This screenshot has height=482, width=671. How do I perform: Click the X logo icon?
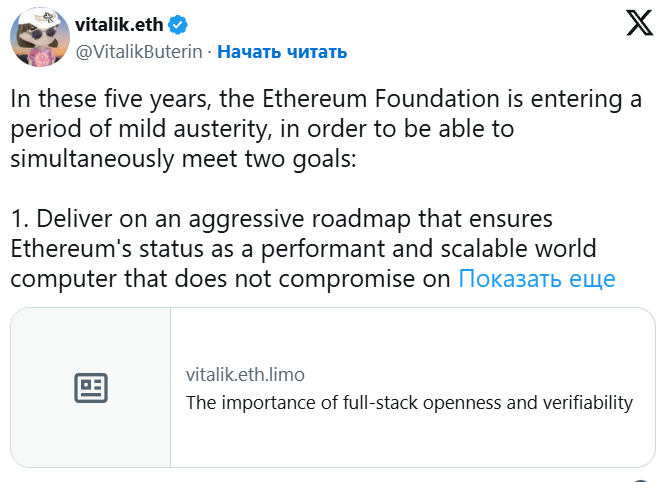(x=639, y=23)
